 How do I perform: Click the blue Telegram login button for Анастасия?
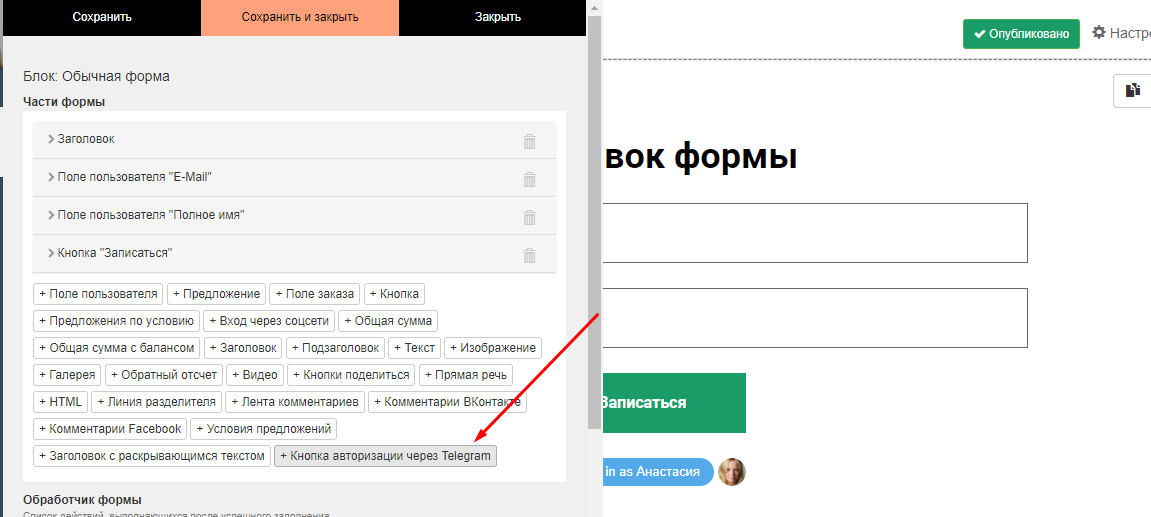coord(658,471)
